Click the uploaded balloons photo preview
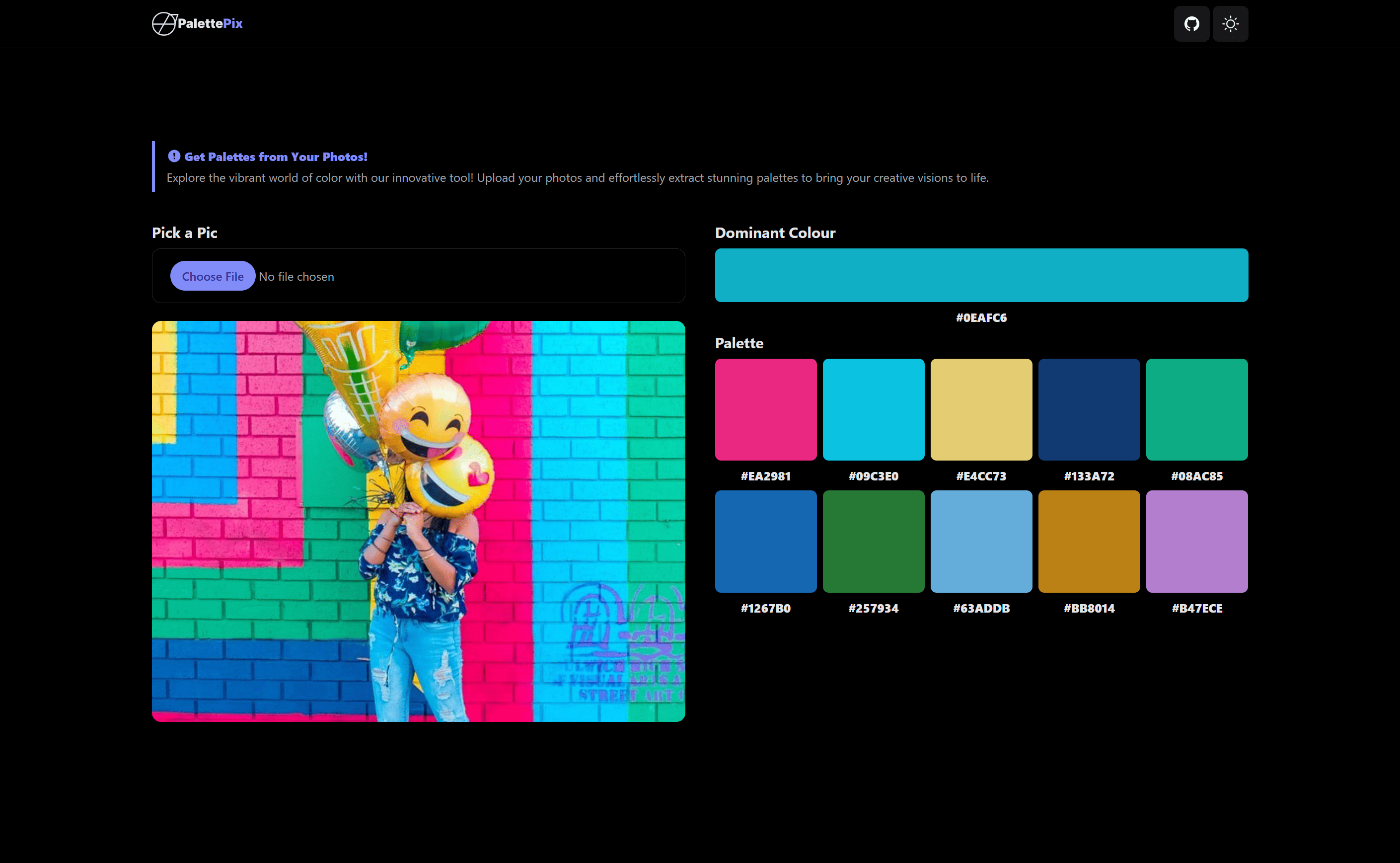1400x863 pixels. [x=418, y=521]
